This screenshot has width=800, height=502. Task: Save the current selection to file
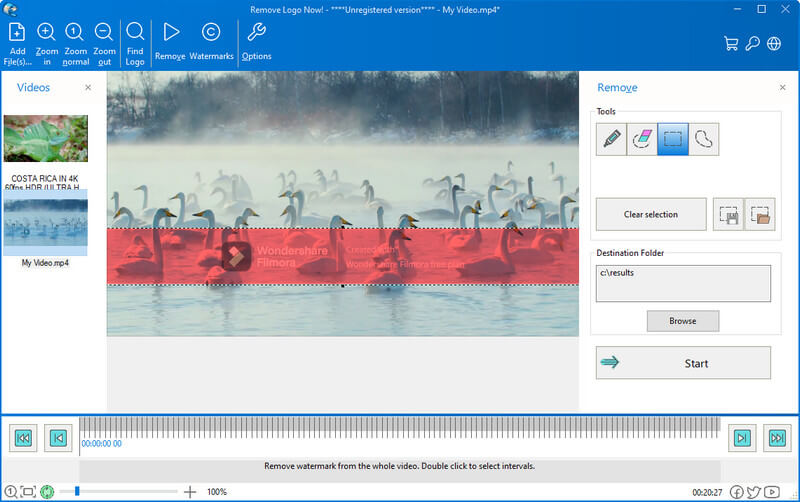[x=728, y=215]
